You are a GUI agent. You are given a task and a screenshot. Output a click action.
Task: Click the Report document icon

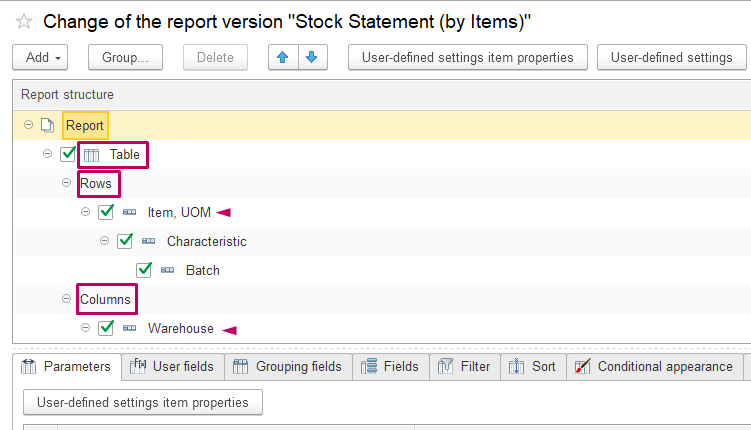point(47,125)
